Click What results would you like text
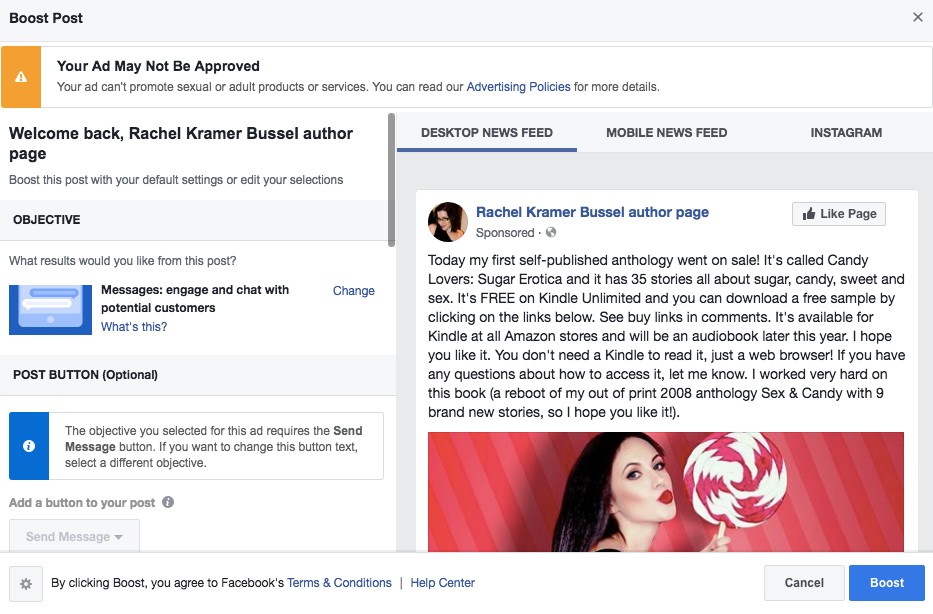The height and width of the screenshot is (614, 933). click(123, 261)
